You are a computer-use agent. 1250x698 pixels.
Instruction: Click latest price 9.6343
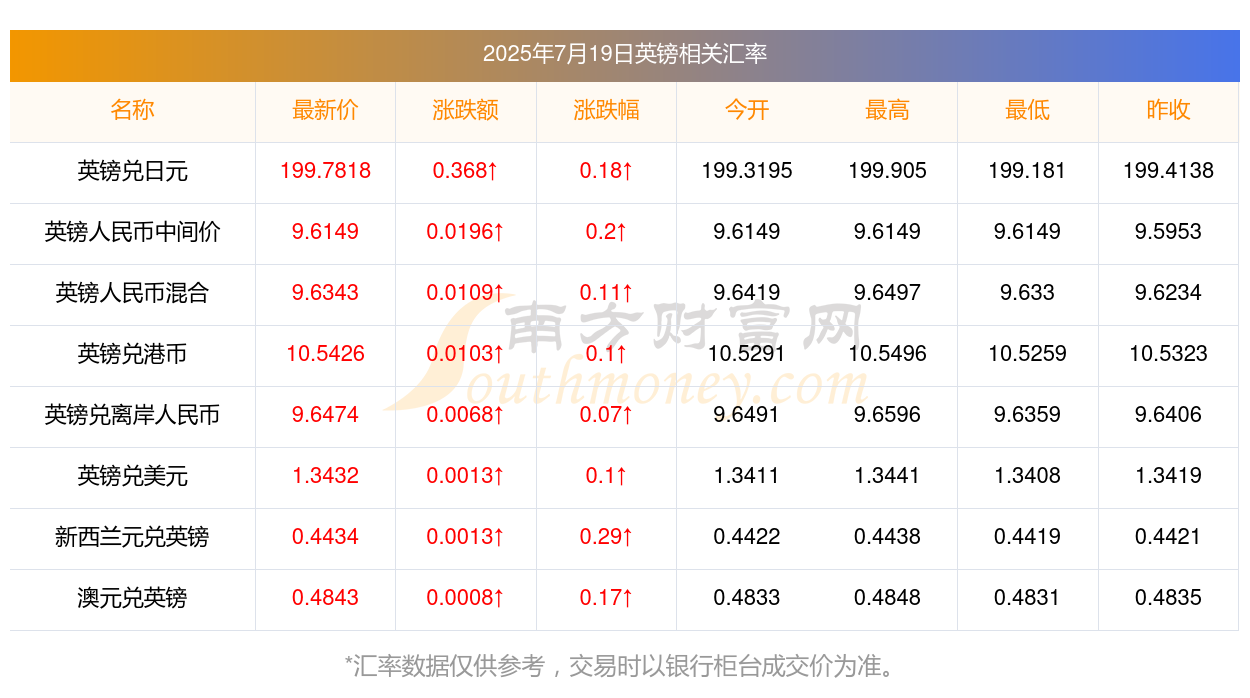click(x=325, y=293)
